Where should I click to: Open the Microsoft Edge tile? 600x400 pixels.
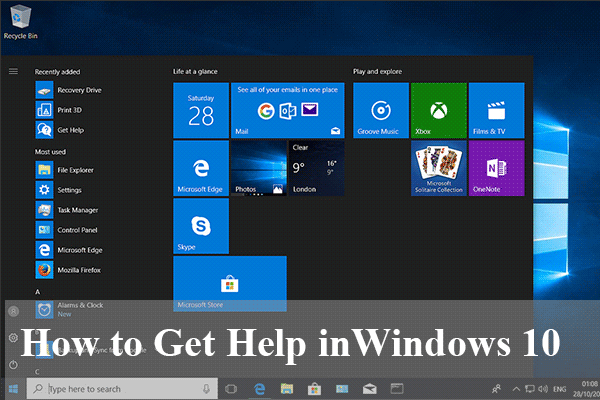click(x=201, y=168)
